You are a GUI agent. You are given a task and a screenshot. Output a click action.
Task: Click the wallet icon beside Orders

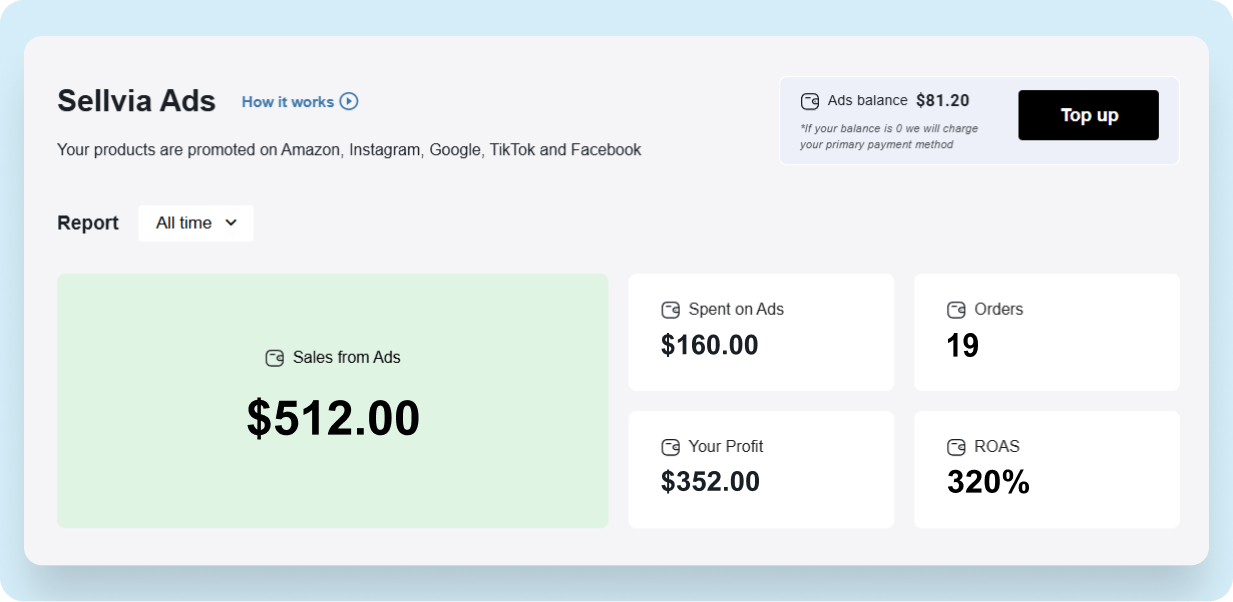click(x=956, y=310)
